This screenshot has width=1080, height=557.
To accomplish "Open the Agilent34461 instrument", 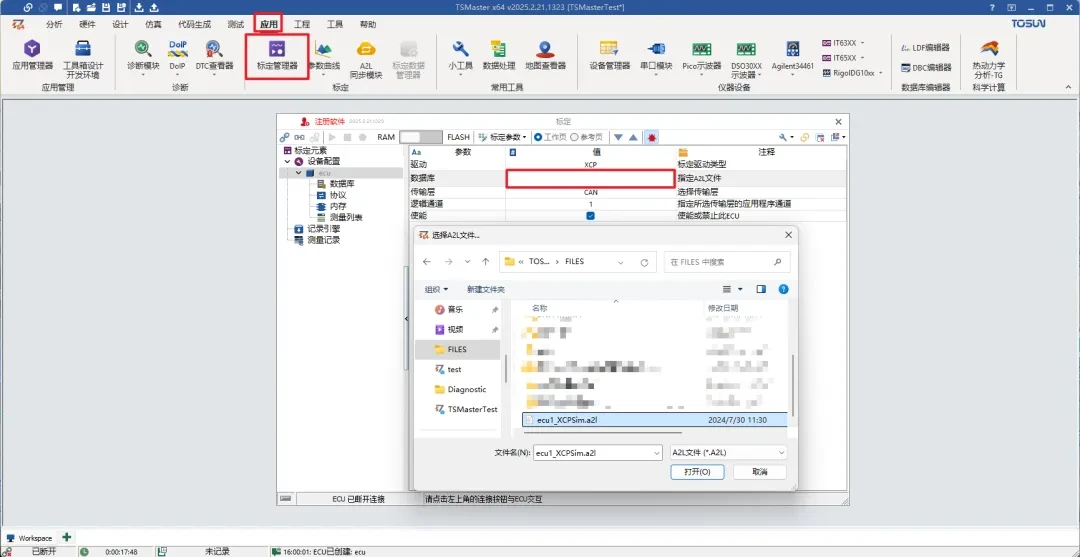I will pos(792,54).
